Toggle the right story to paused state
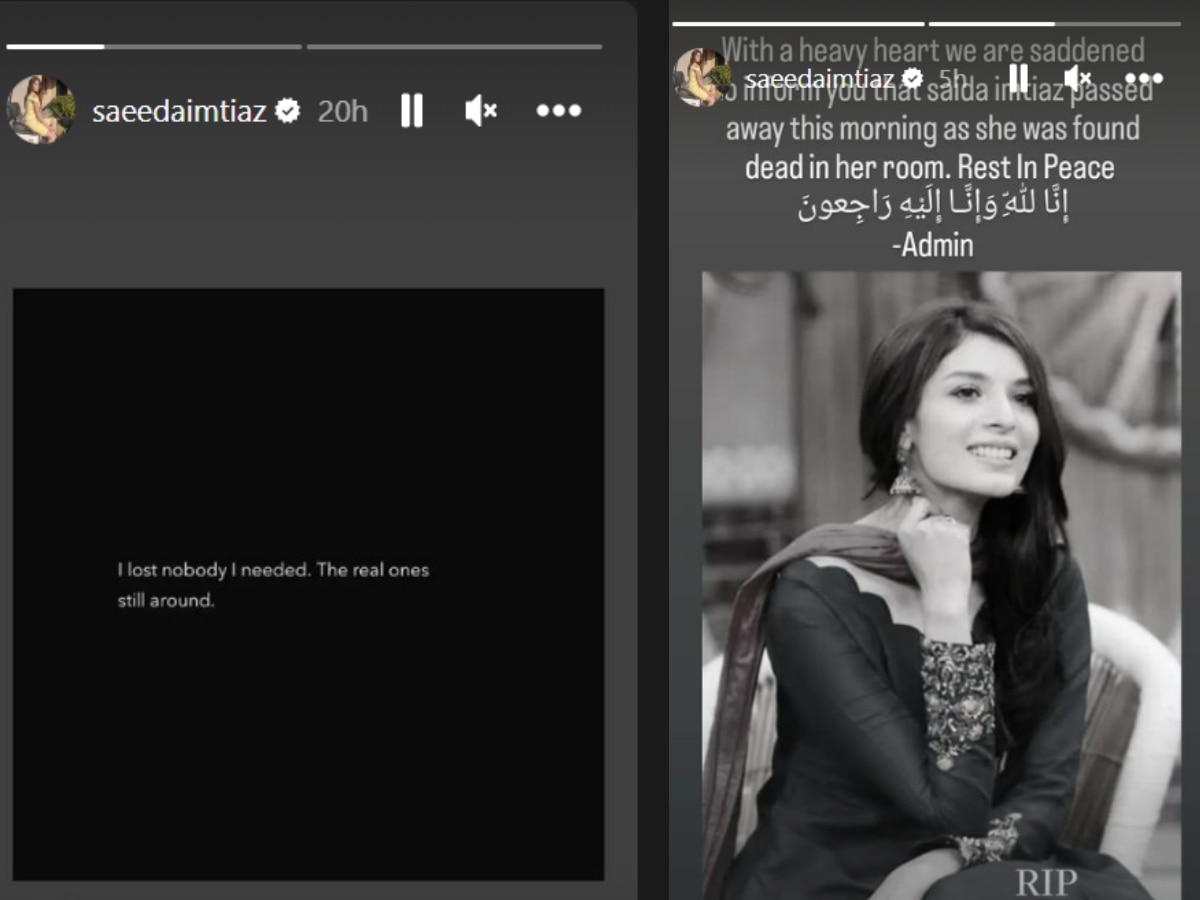Screen dimensions: 1200x900 [1017, 75]
